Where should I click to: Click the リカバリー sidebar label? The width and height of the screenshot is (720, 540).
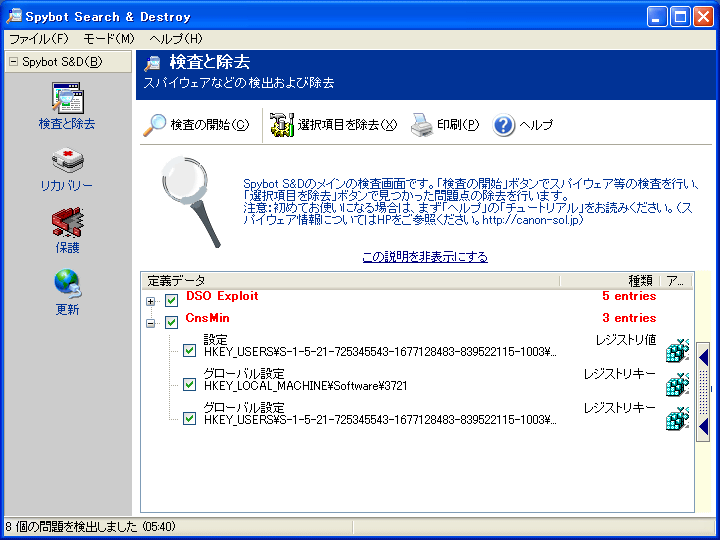(x=67, y=186)
